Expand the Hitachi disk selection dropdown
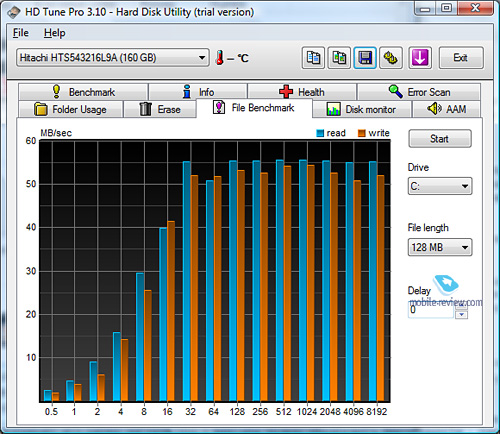This screenshot has width=500, height=434. 113,58
